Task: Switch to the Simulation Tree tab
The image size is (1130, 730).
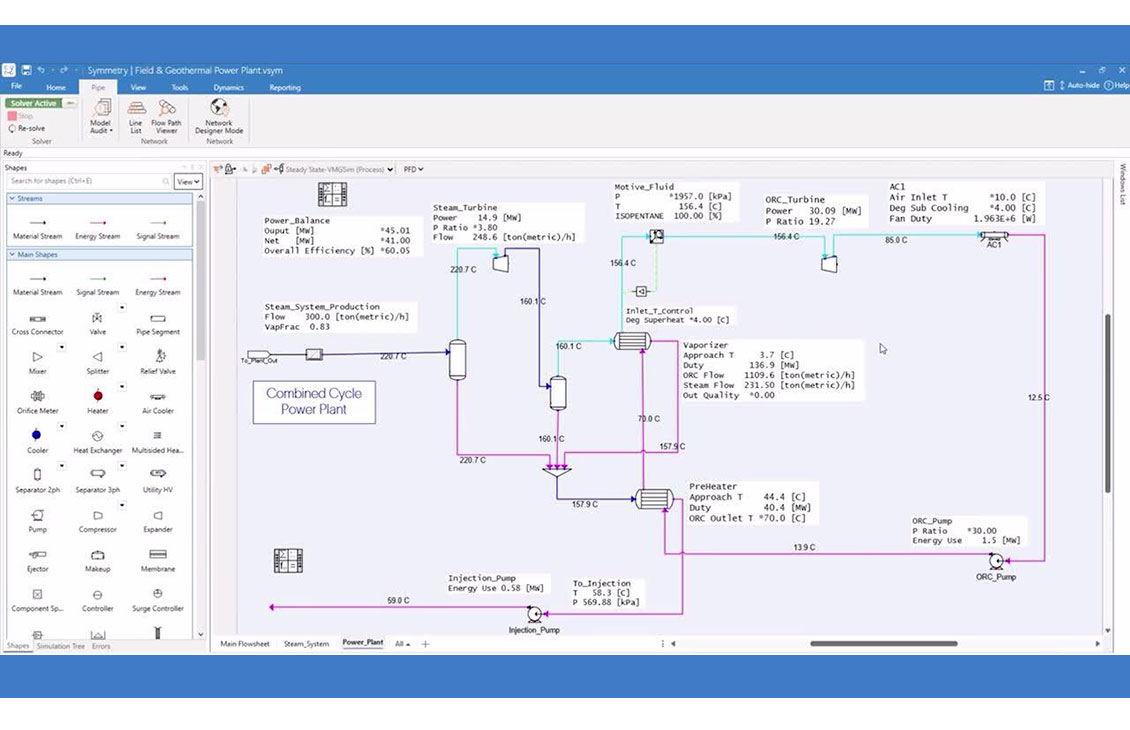Action: [x=61, y=646]
